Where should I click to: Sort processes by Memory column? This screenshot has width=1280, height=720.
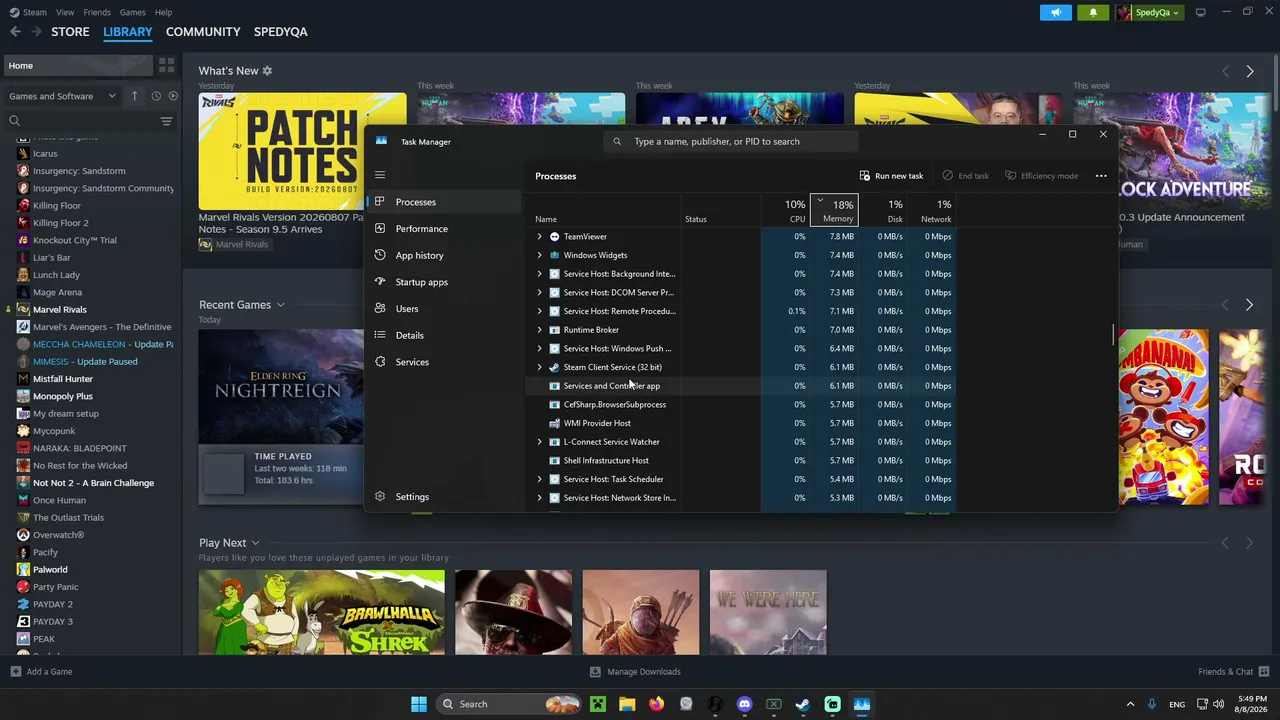834,210
